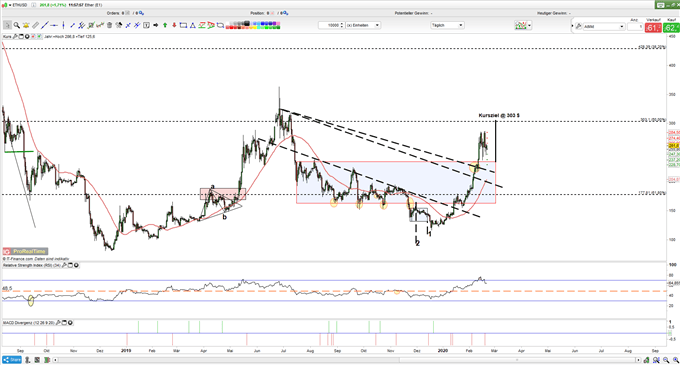Click the Anz amount input field
Image resolution: width=680 pixels, height=365 pixels.
[x=635, y=27]
